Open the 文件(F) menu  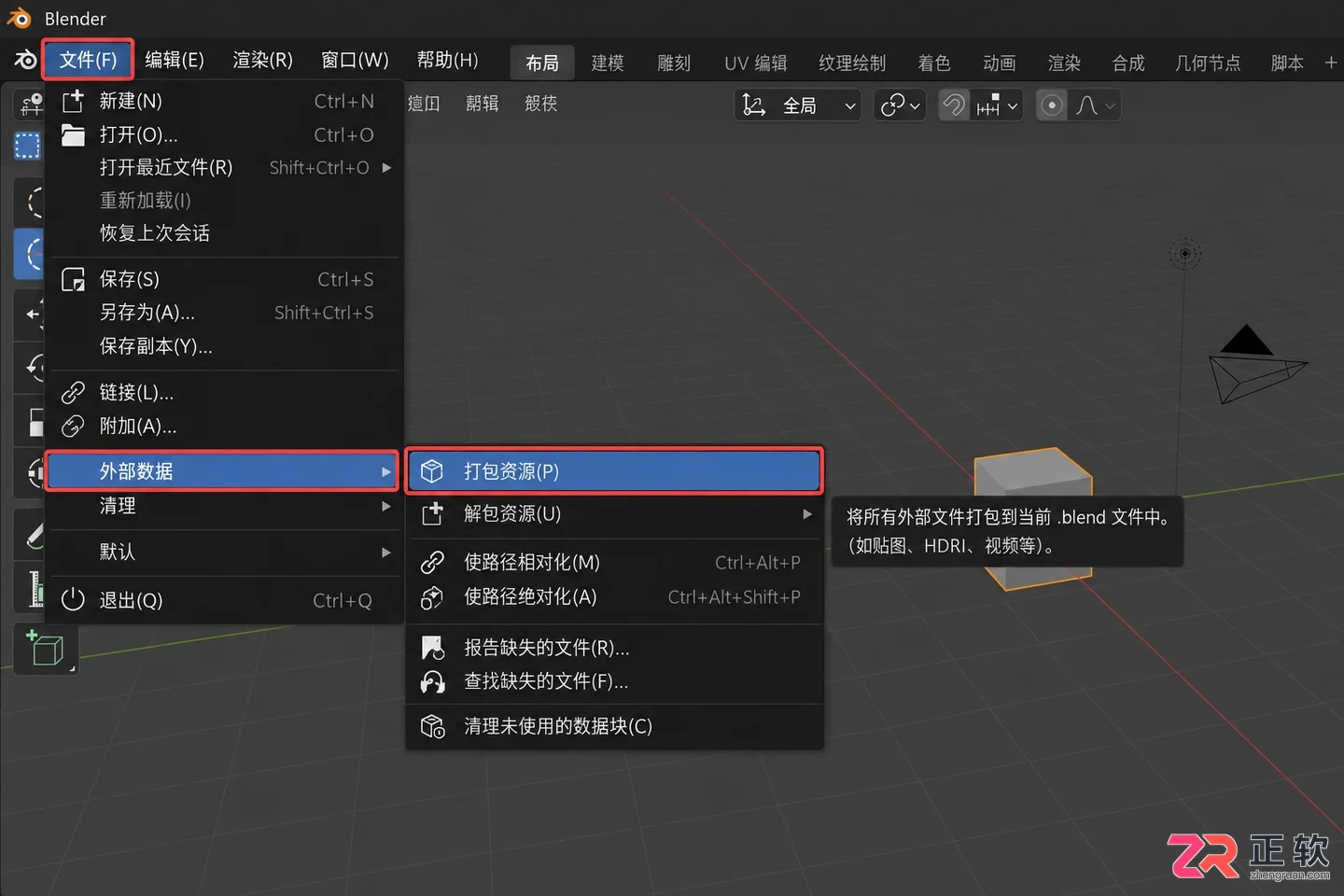tap(88, 61)
